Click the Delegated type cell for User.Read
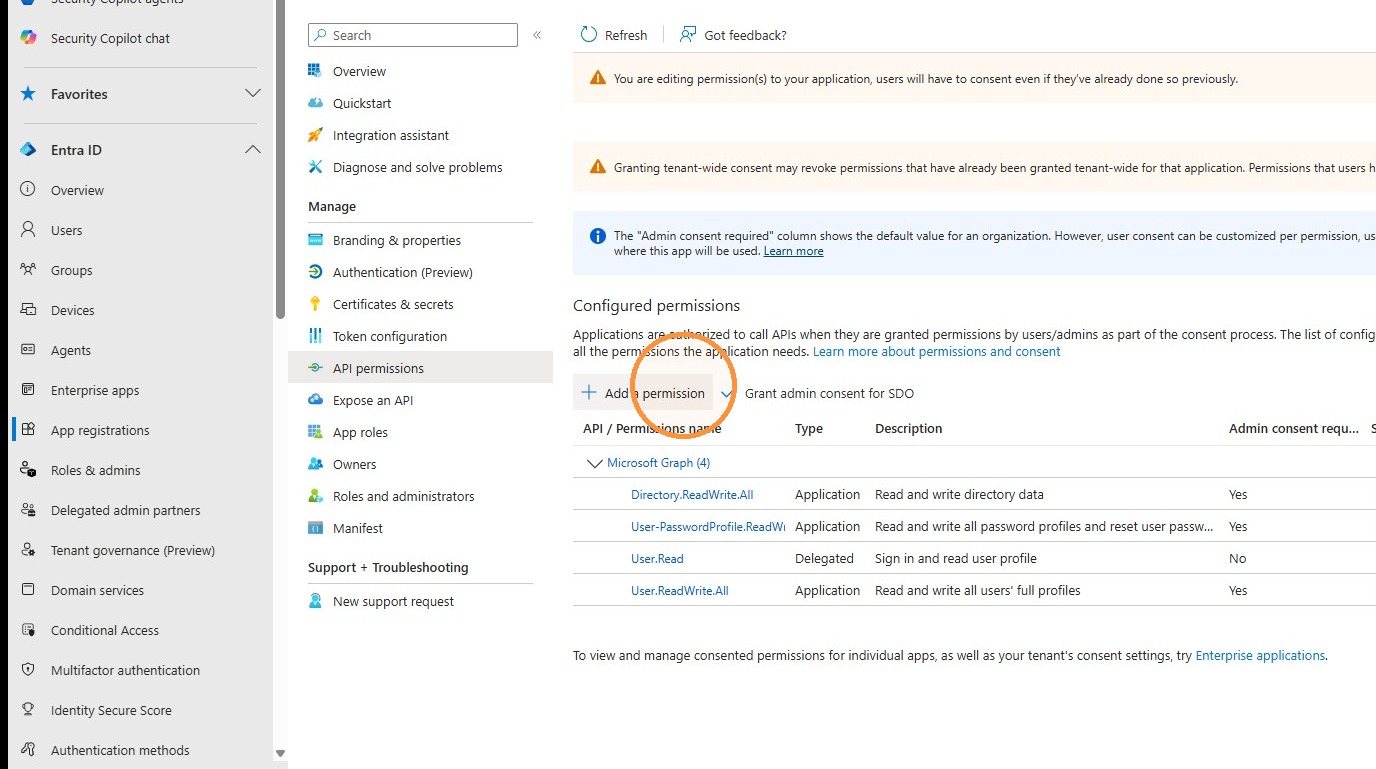The image size is (1376, 769). pos(824,558)
